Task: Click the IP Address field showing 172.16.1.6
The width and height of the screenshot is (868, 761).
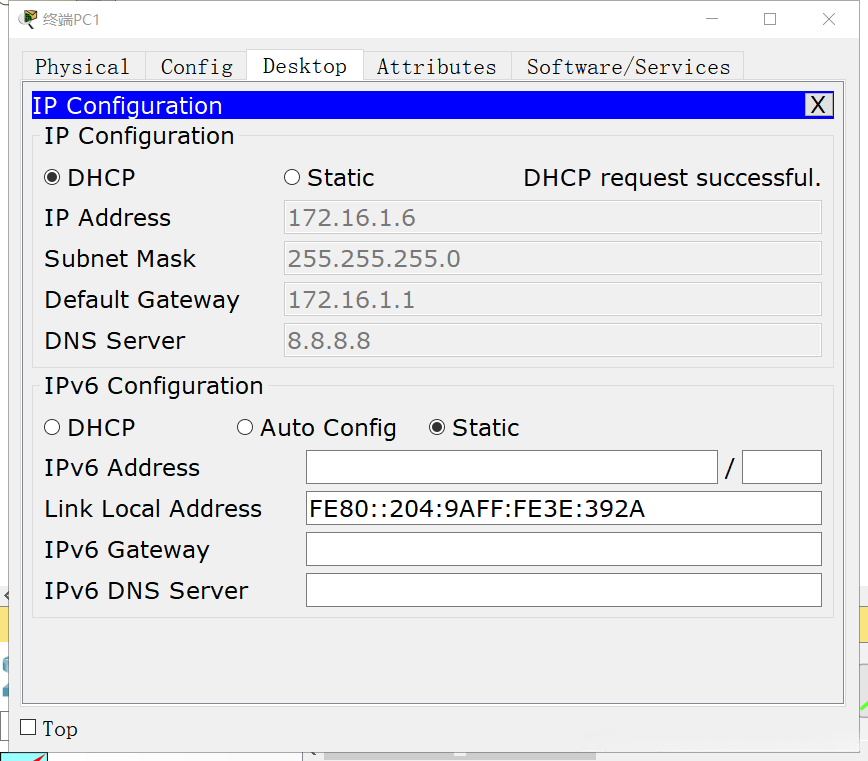Action: [x=552, y=217]
